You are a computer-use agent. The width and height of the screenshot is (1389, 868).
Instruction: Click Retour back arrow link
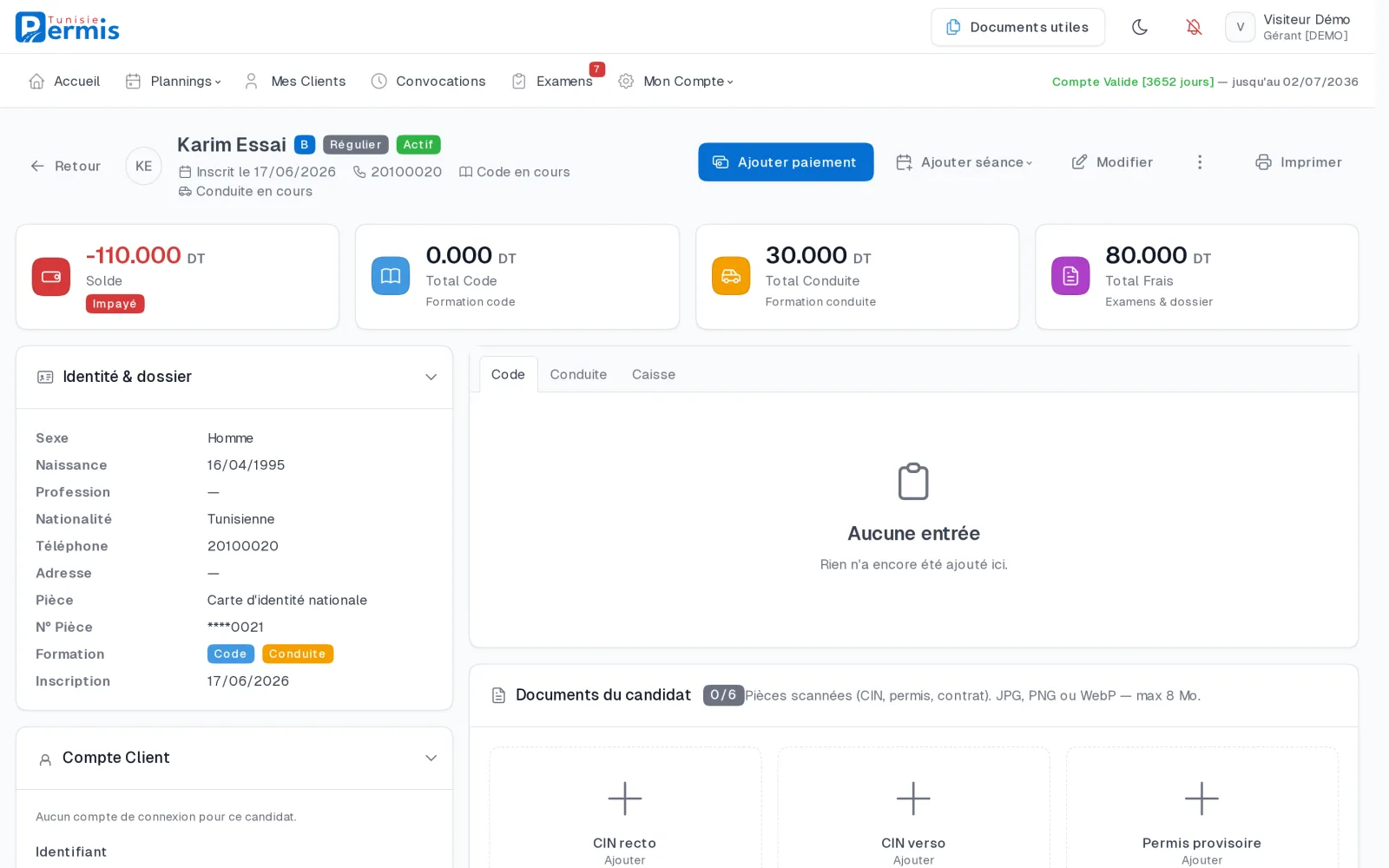click(x=65, y=166)
